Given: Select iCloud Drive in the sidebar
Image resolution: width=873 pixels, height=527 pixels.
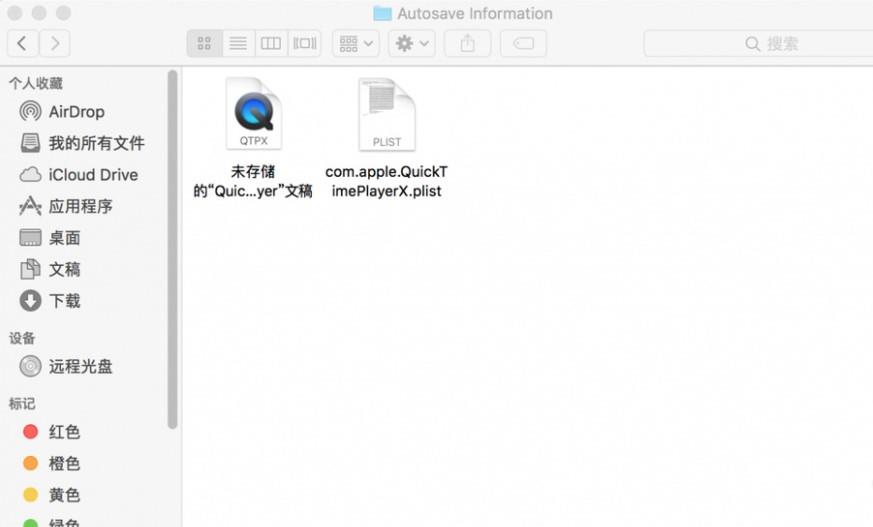Looking at the screenshot, I should (x=92, y=175).
